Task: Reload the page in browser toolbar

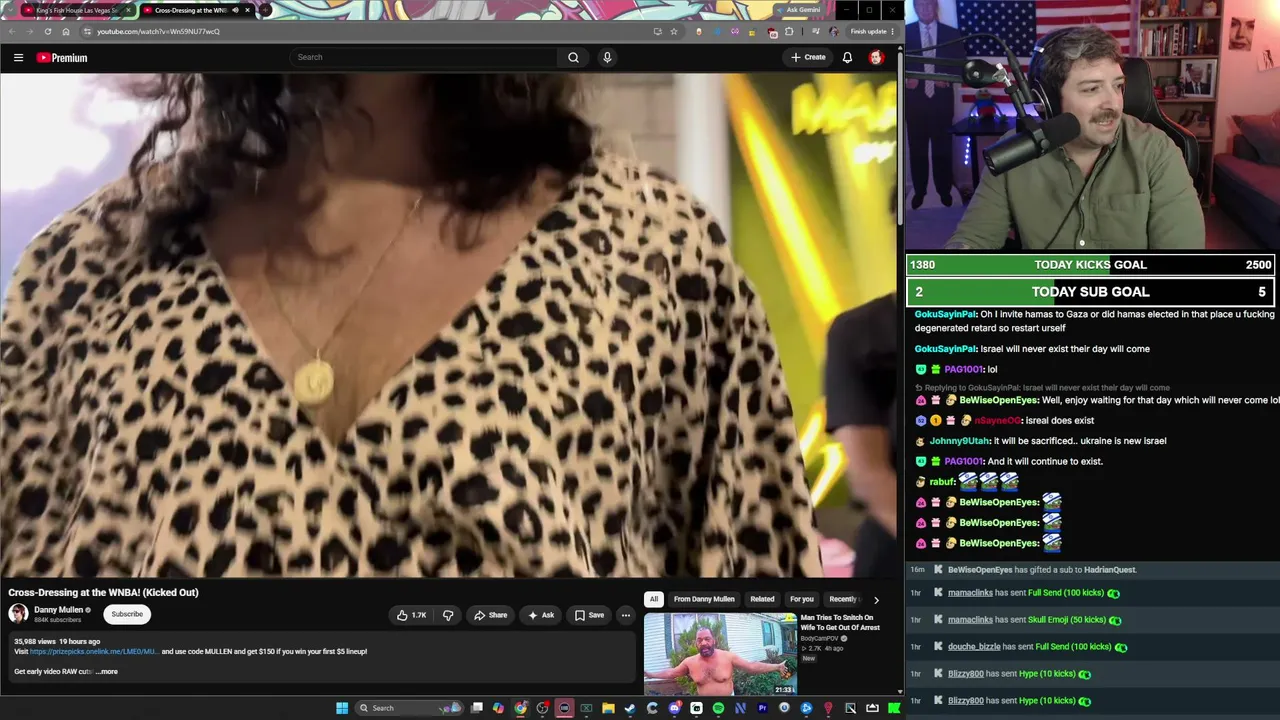Action: 47,31
